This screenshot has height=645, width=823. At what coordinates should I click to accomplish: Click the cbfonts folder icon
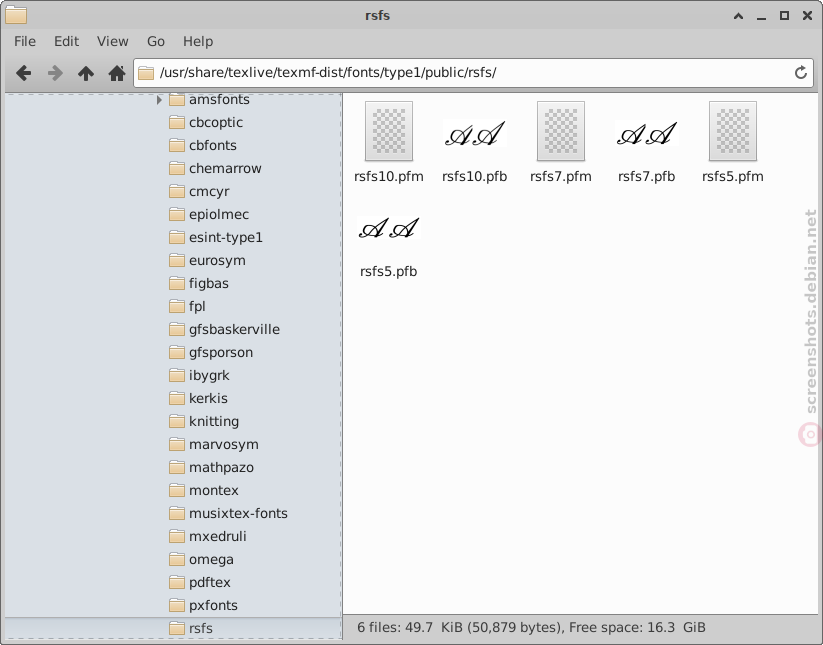(x=177, y=145)
